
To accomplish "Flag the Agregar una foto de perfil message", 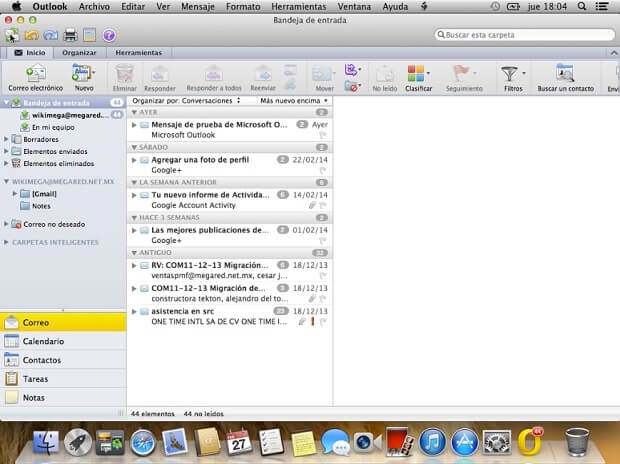I will tap(323, 170).
